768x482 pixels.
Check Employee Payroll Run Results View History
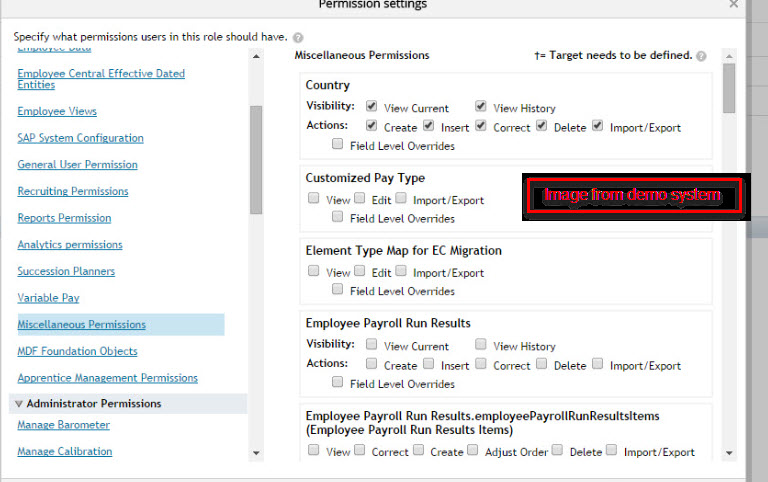click(481, 344)
